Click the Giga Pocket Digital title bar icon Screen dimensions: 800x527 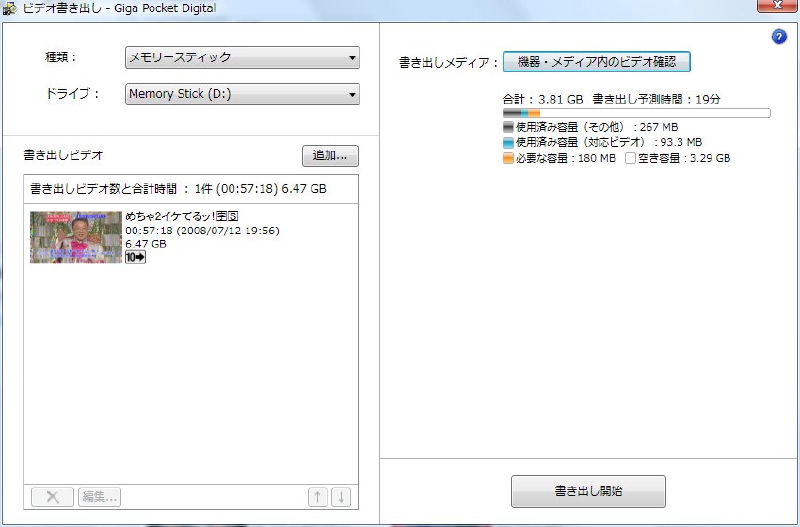[x=10, y=8]
